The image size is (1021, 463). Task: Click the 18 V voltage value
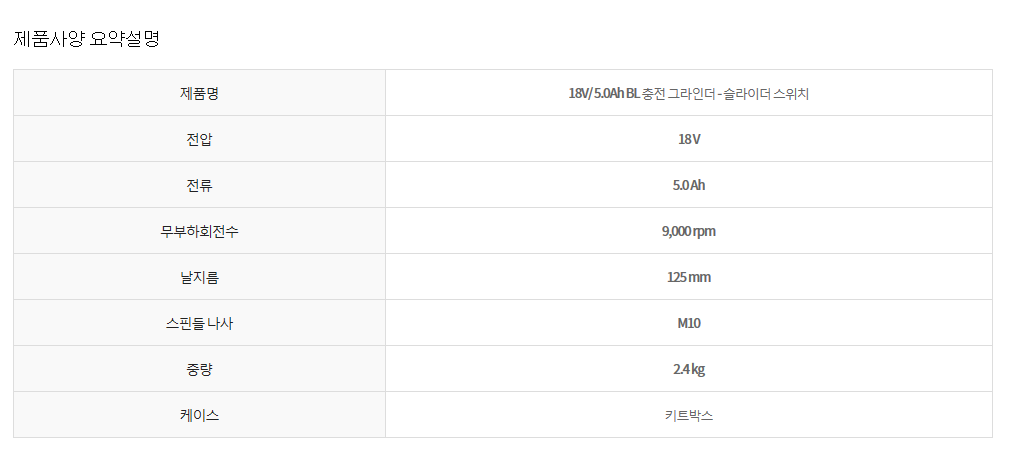689,139
